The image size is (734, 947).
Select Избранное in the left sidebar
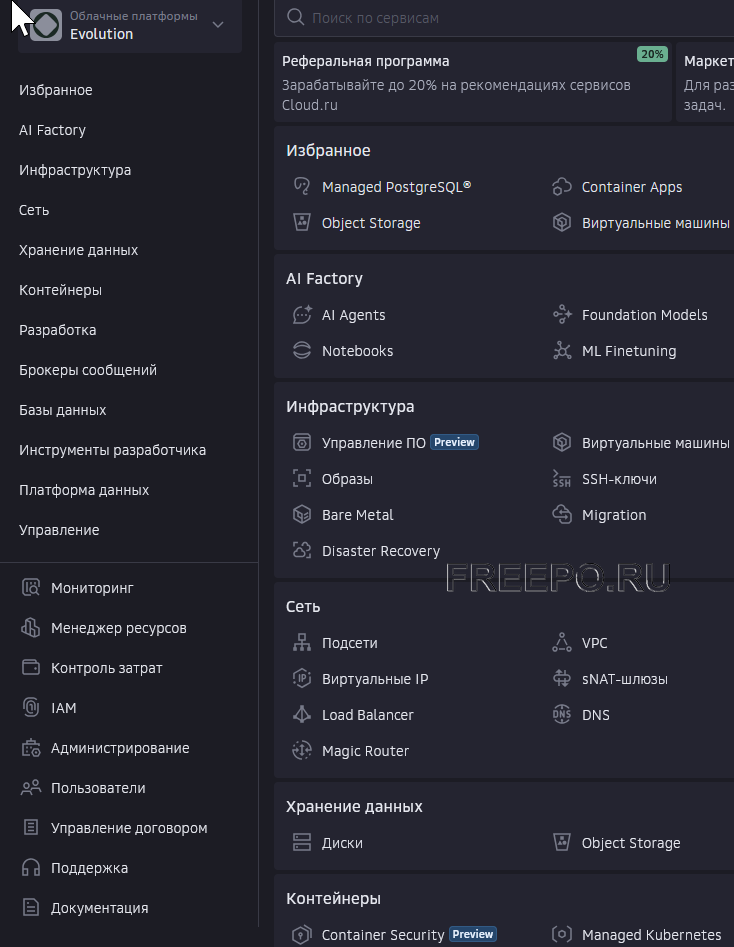[x=56, y=90]
